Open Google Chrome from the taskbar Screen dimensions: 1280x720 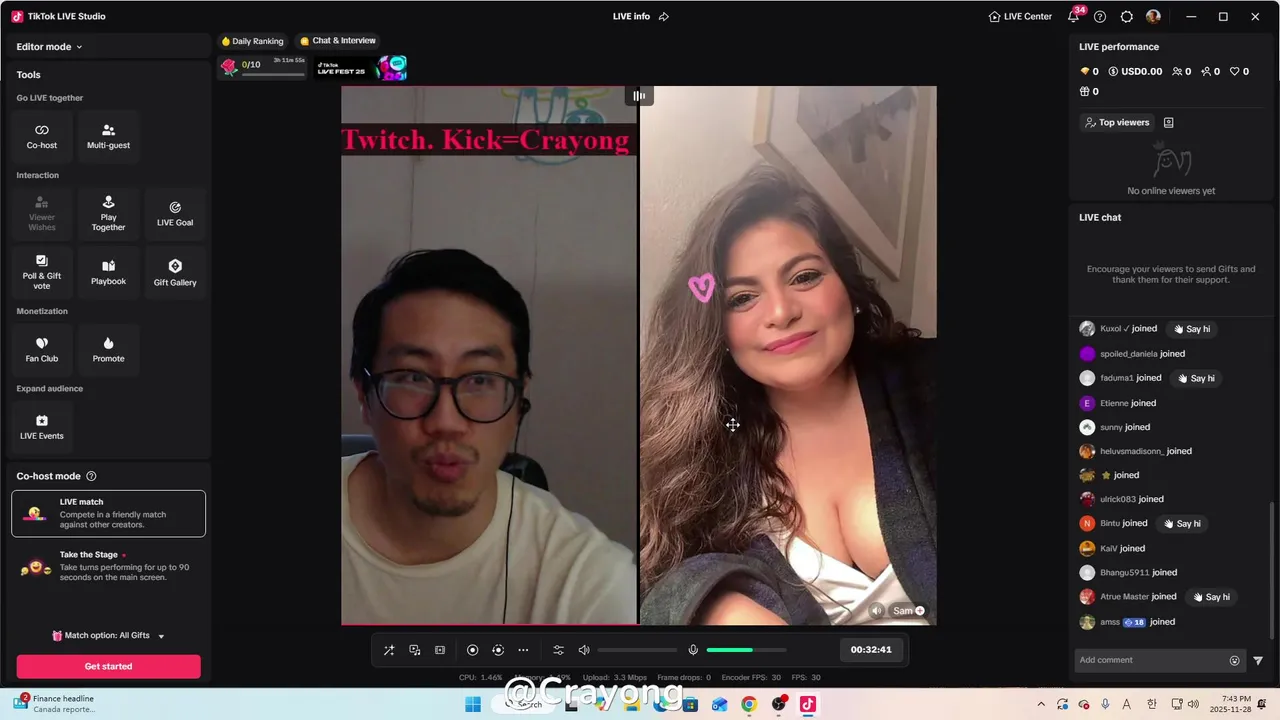(749, 704)
